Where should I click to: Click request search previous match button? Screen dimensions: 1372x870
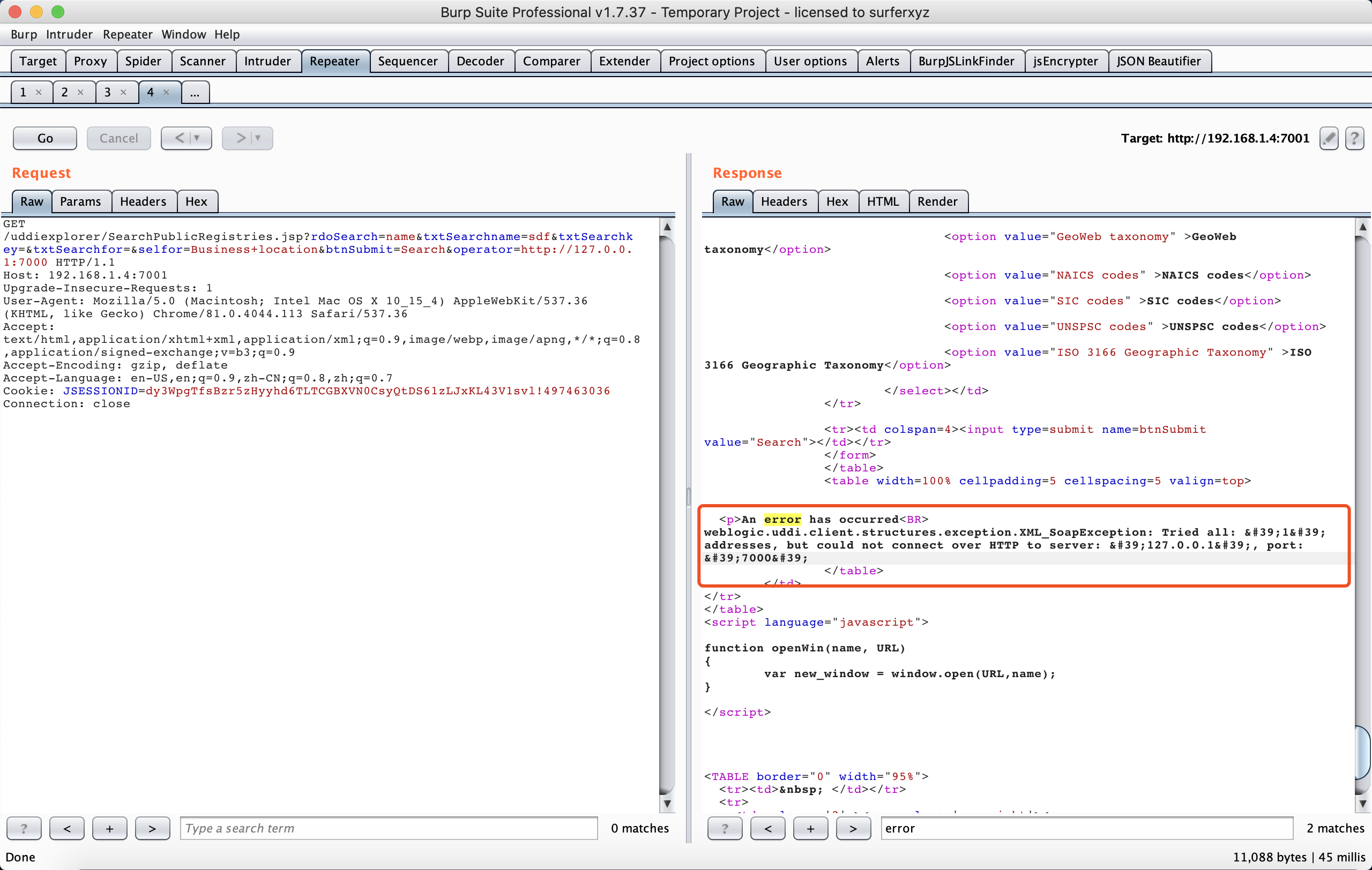coord(66,828)
